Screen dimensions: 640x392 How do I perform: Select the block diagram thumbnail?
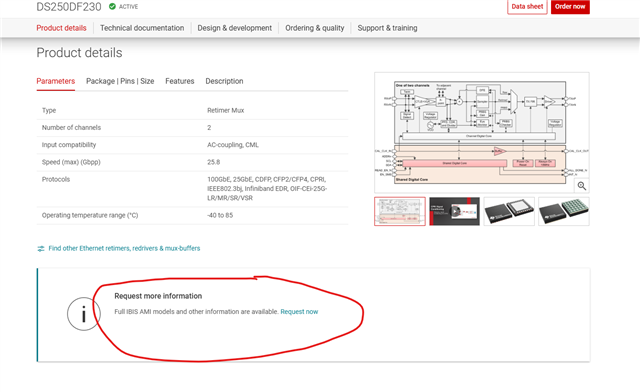tap(400, 212)
